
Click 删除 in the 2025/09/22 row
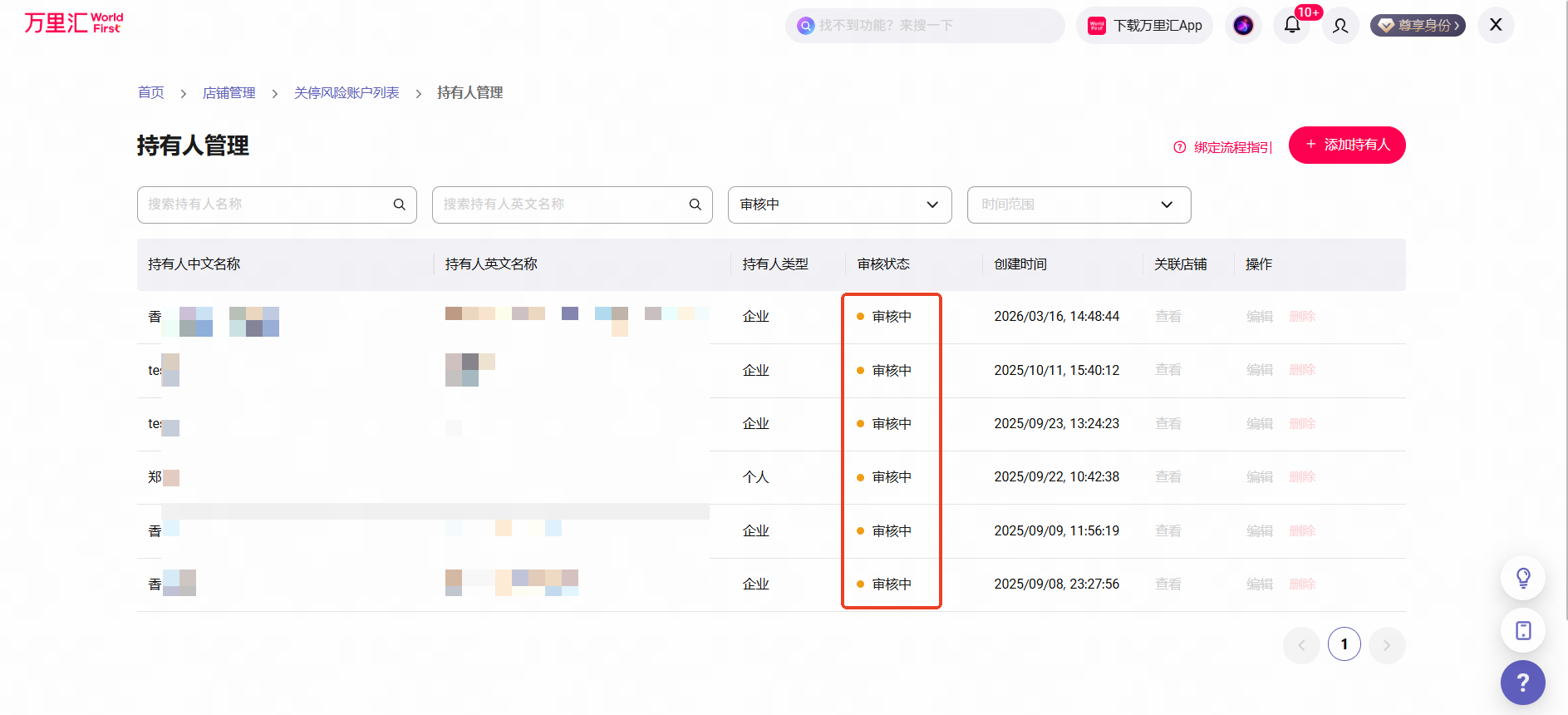tap(1302, 477)
